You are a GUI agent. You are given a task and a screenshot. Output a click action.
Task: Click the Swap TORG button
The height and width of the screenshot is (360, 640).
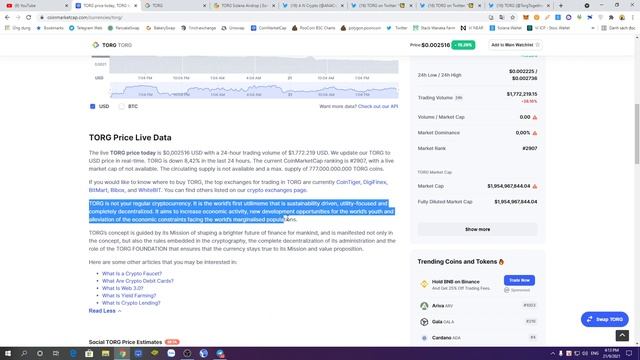click(x=604, y=320)
